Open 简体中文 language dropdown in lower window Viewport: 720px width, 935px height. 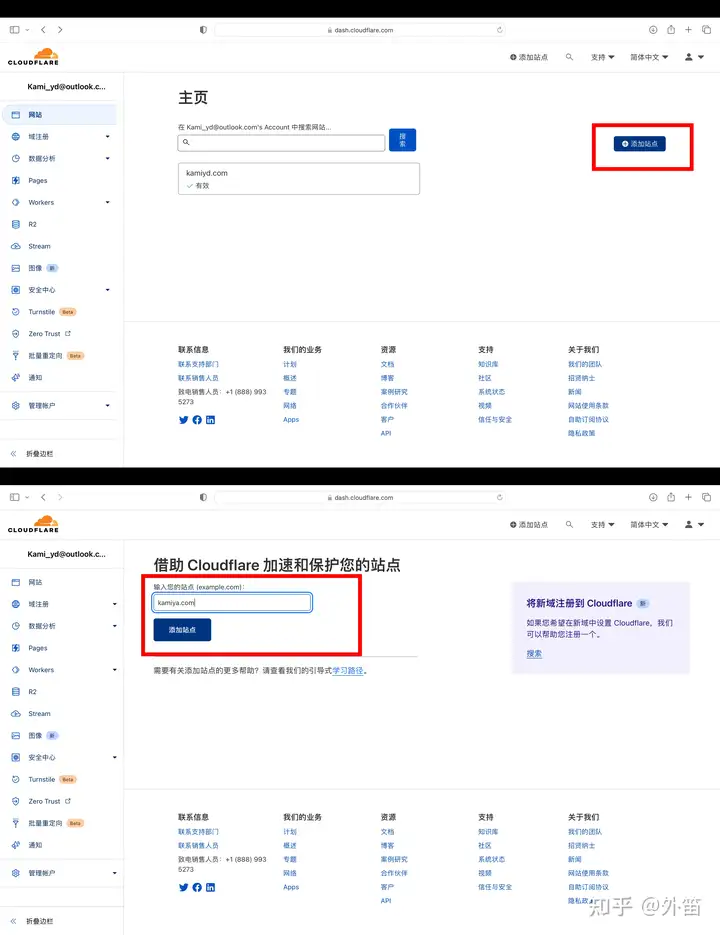click(649, 525)
